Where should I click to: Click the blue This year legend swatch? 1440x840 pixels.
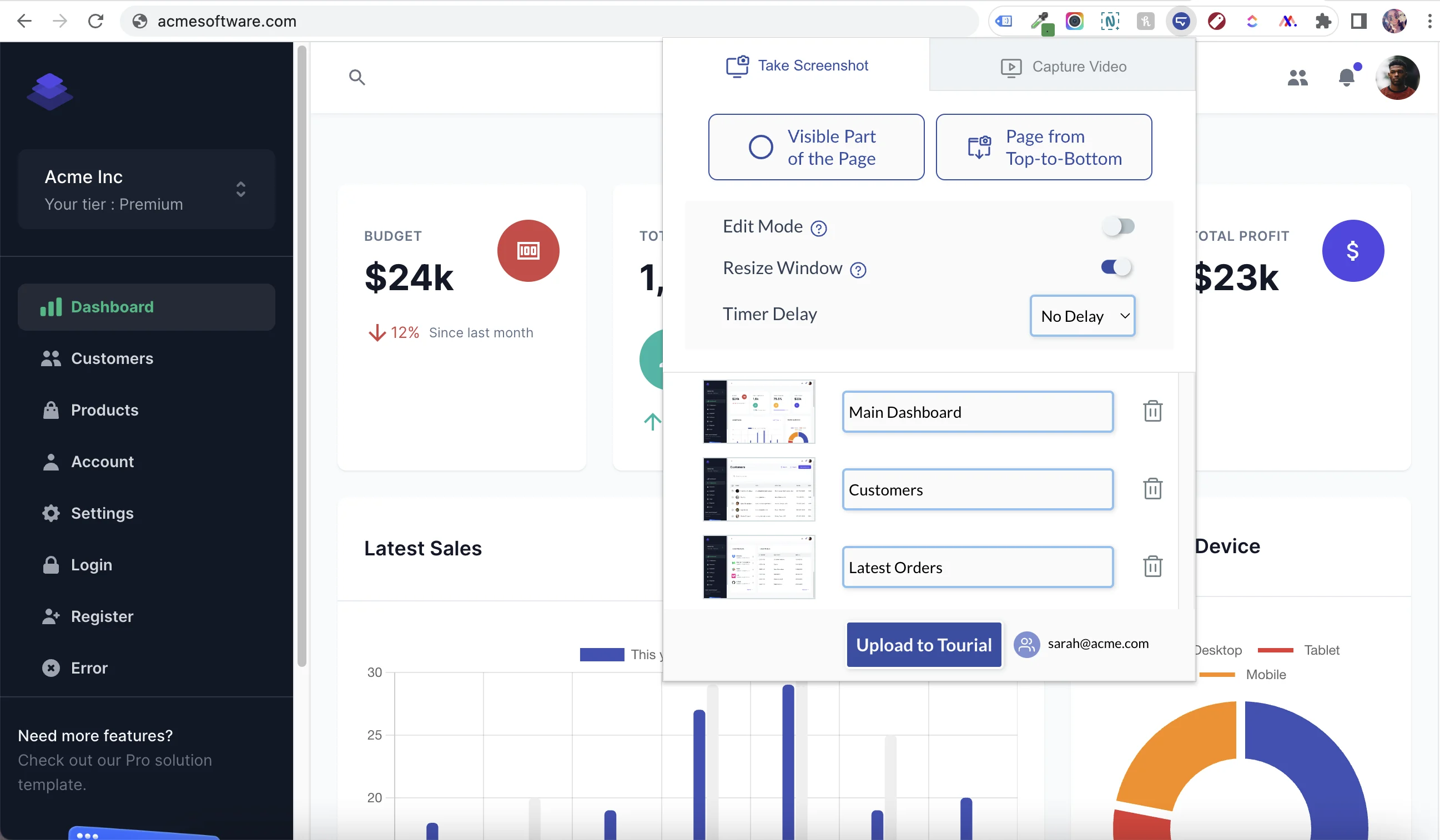pos(602,654)
